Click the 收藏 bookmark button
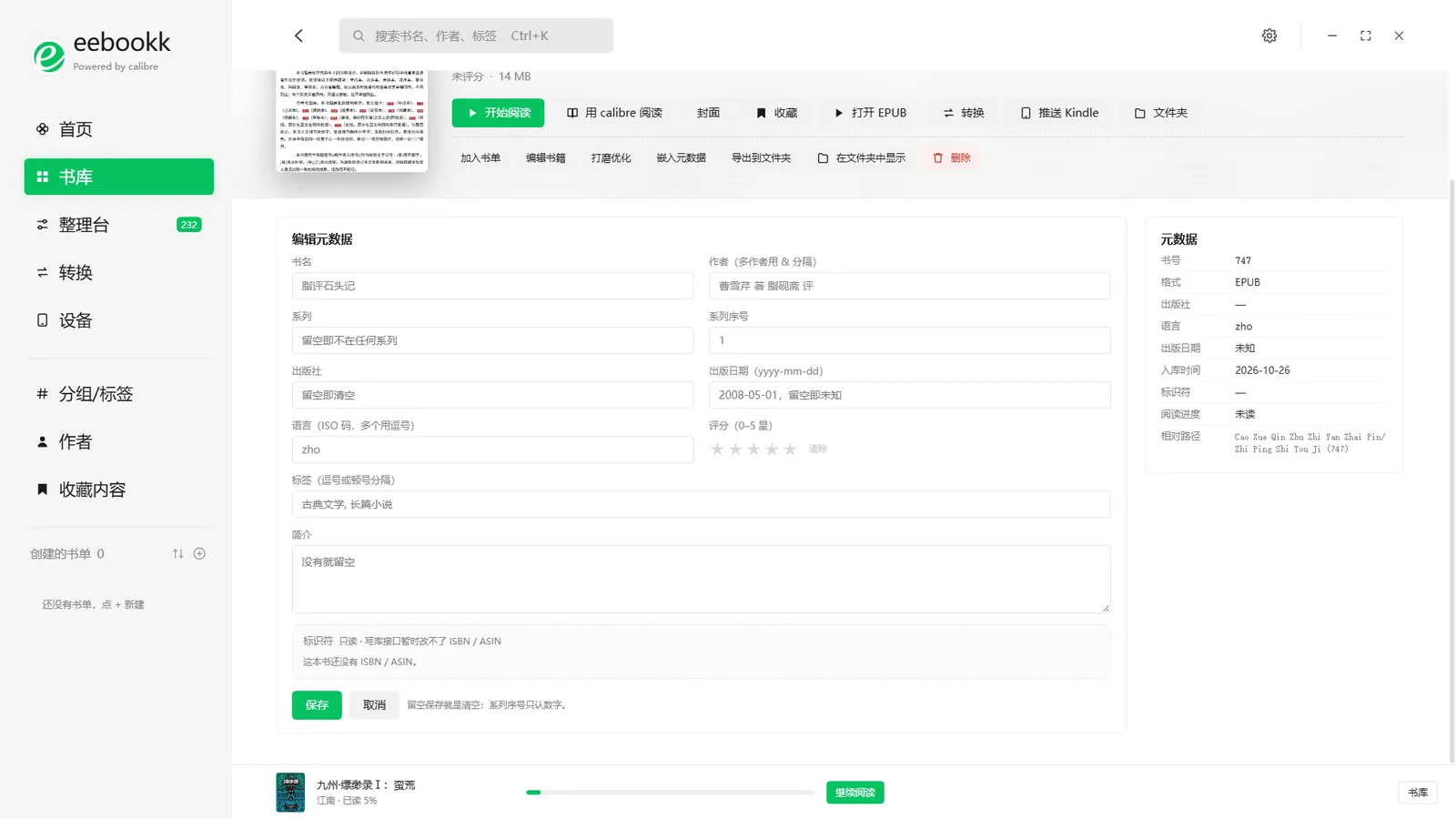Viewport: 1456px width, 819px height. click(x=776, y=113)
